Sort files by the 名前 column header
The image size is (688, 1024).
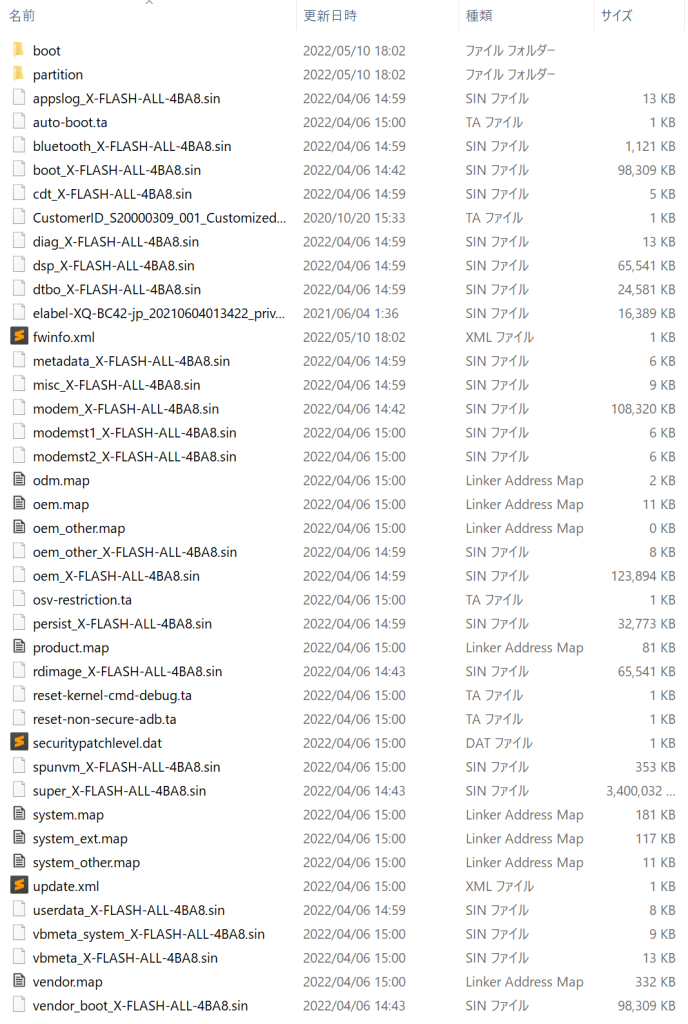[x=22, y=16]
